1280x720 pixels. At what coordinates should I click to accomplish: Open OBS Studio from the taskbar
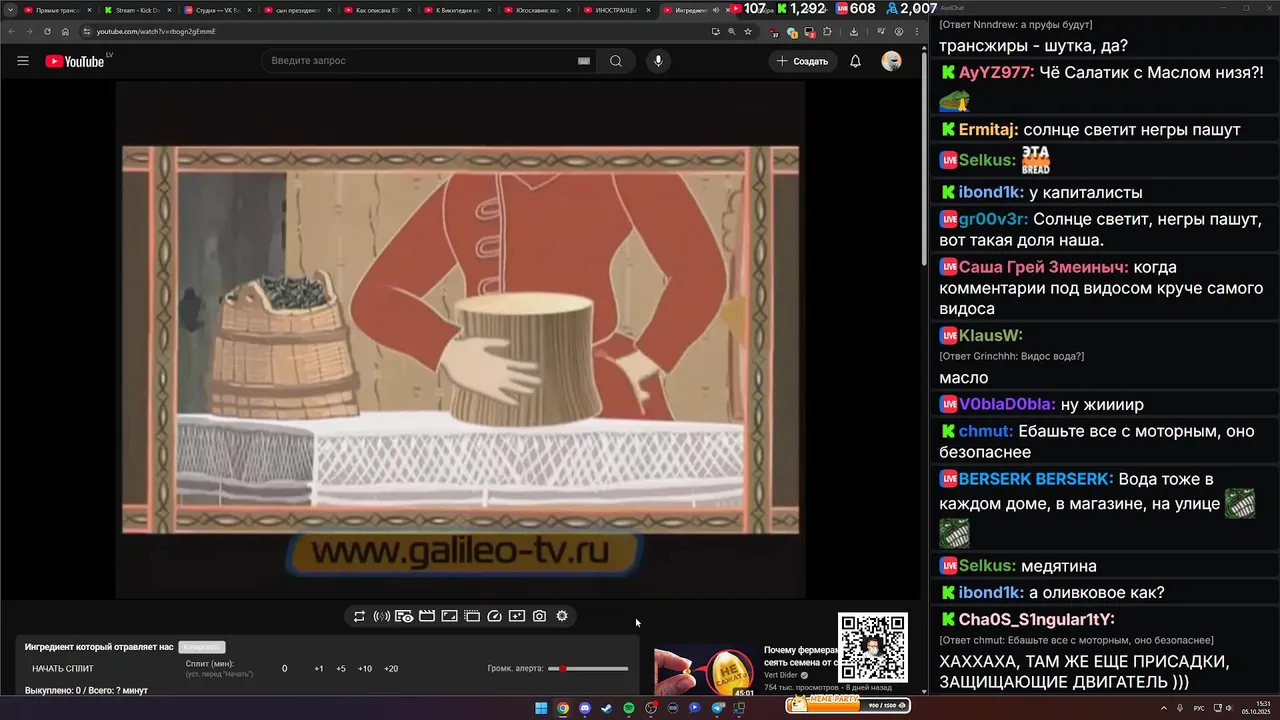[x=650, y=708]
